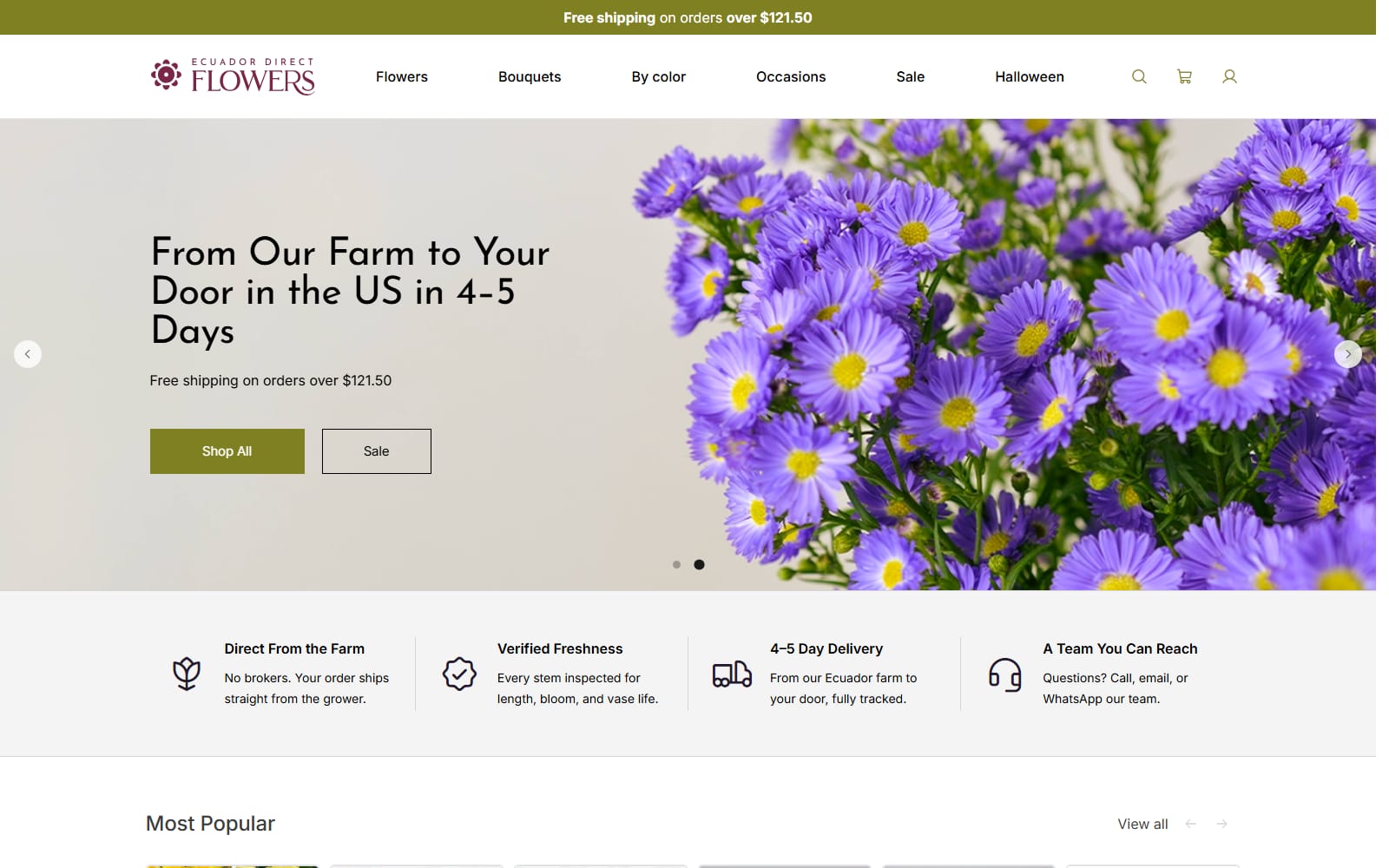Open the shopping cart icon
Screen dimensions: 1389x868
[1184, 76]
